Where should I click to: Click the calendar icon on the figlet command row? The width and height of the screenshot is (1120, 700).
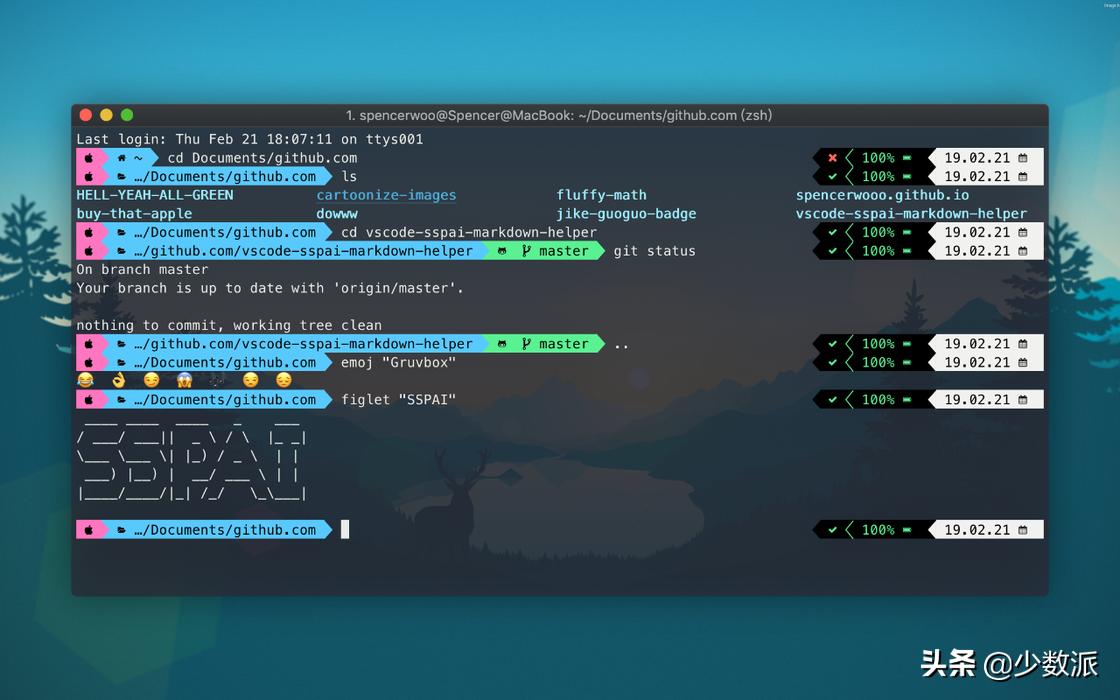tap(1023, 399)
